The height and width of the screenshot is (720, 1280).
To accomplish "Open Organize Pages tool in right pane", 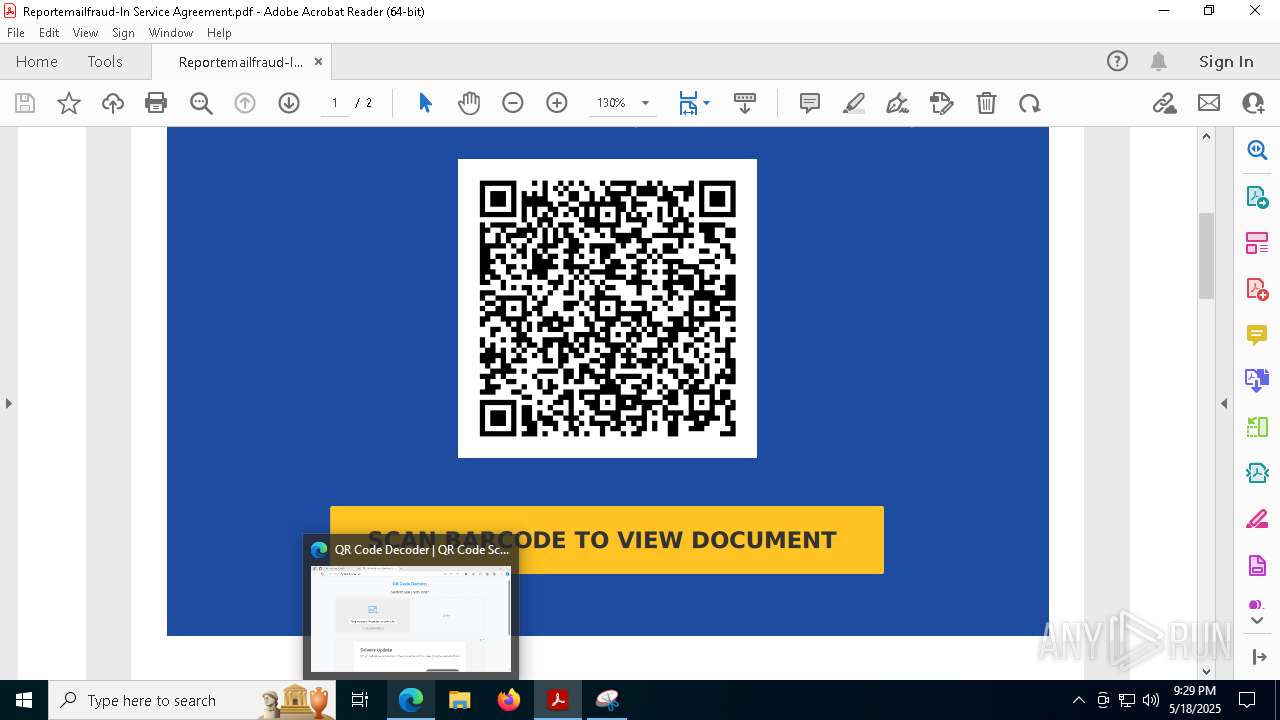I will [1257, 243].
